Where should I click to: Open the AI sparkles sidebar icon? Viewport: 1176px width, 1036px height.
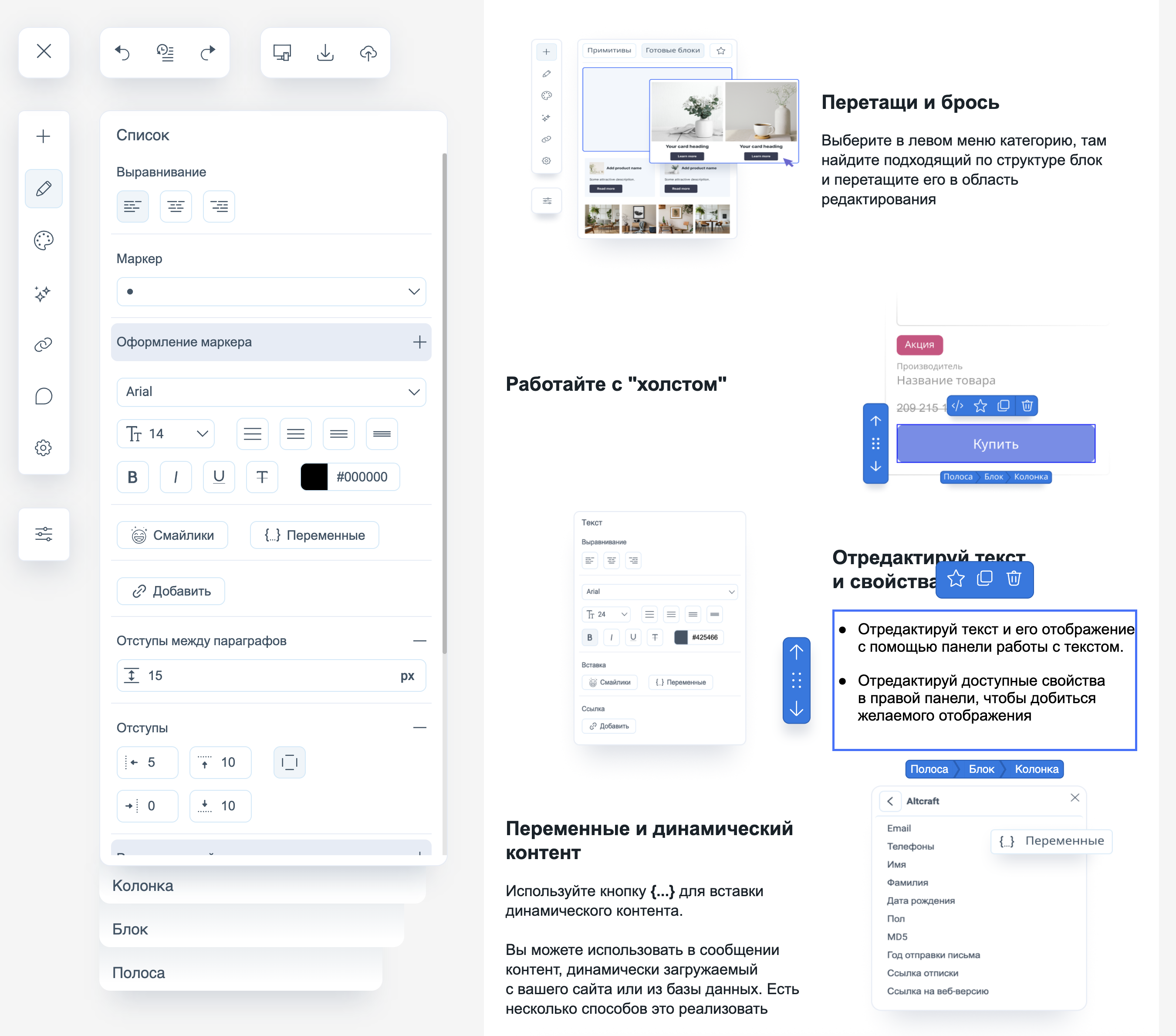pos(44,293)
